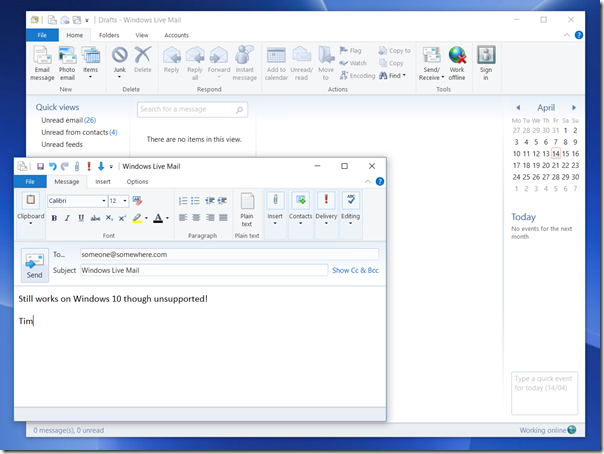Toggle underline formatting
Viewport: 604px width, 454px height.
click(81, 218)
